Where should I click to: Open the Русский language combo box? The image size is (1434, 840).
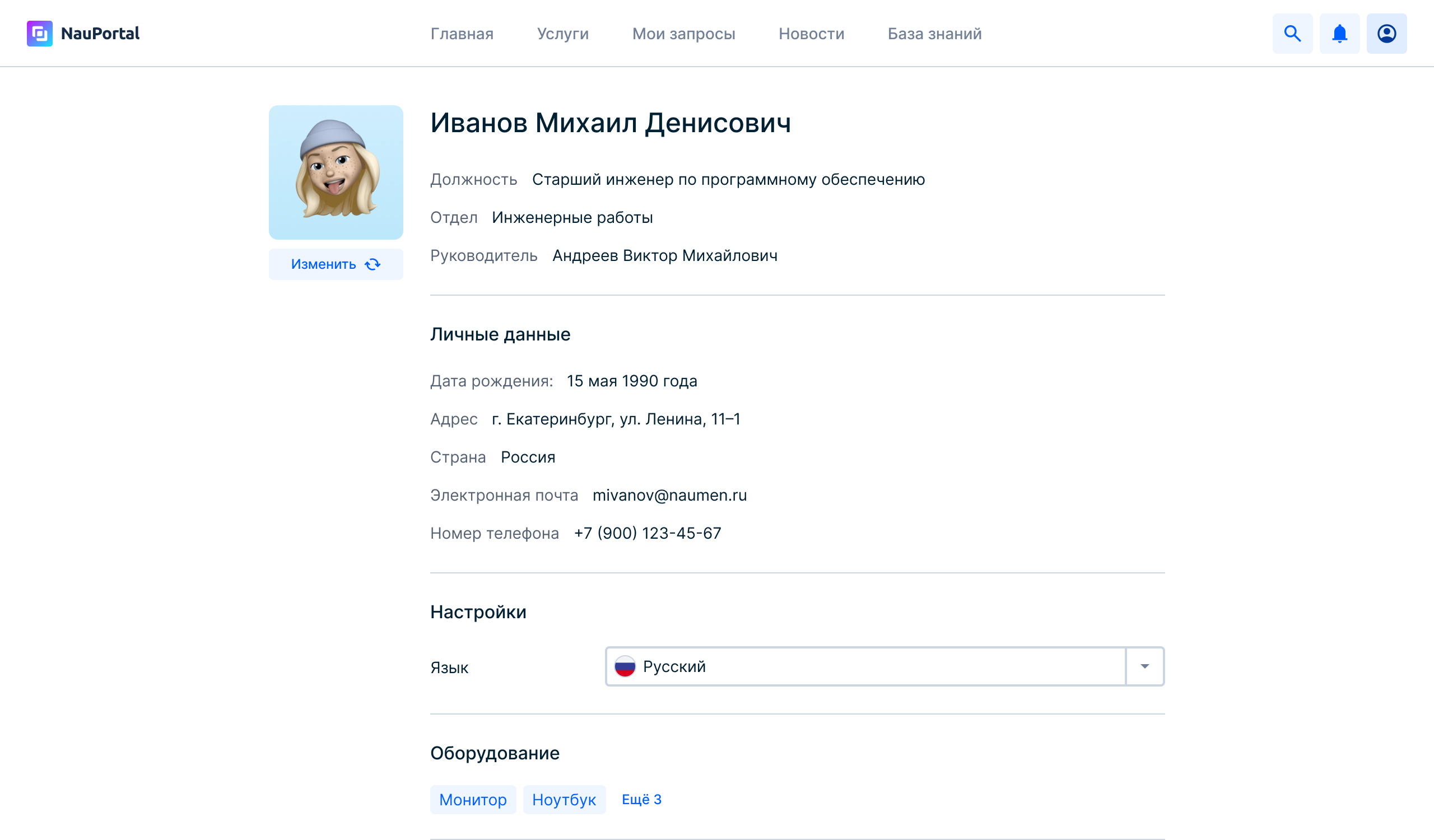[x=885, y=666]
